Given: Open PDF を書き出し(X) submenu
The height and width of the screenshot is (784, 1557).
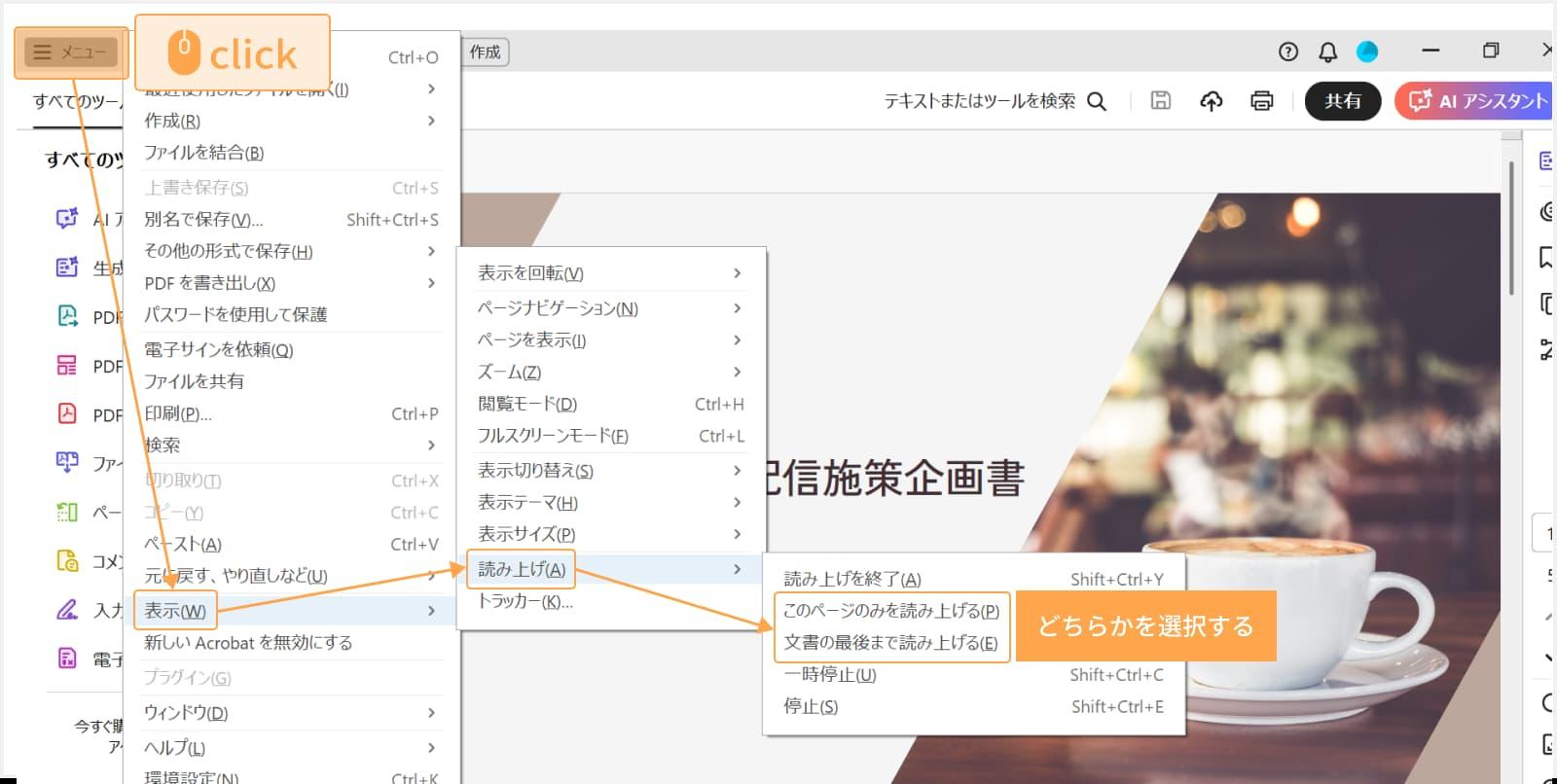Looking at the screenshot, I should (290, 283).
